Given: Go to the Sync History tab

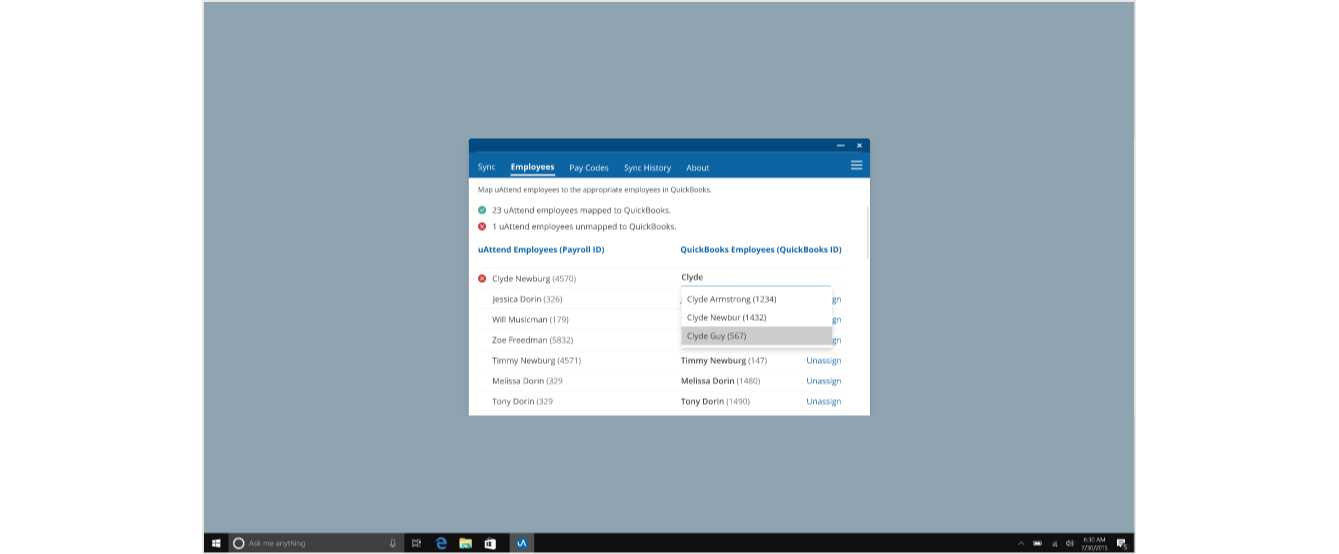Looking at the screenshot, I should [x=647, y=168].
